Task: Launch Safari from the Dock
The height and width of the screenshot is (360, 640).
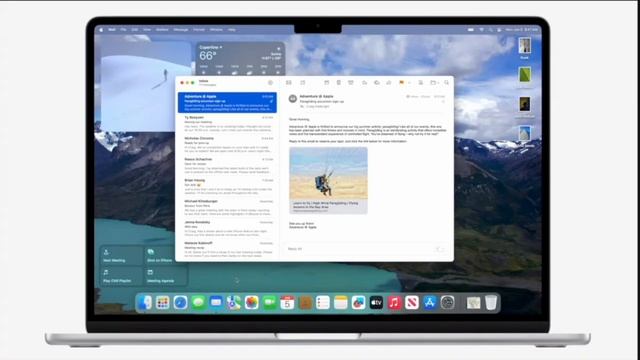Action: coord(180,302)
